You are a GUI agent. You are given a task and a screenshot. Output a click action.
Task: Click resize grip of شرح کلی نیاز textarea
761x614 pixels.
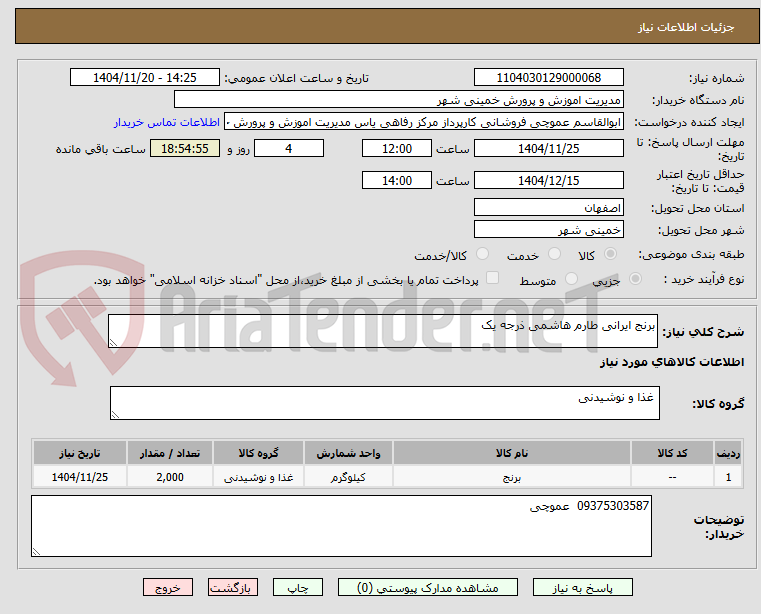click(x=113, y=343)
